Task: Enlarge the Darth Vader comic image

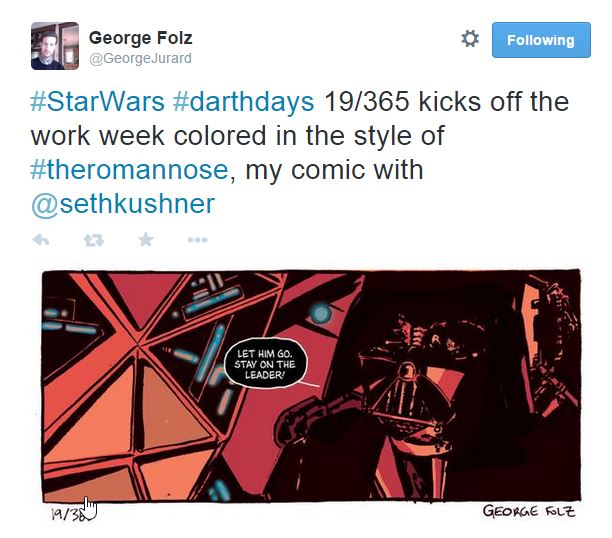Action: coord(311,386)
